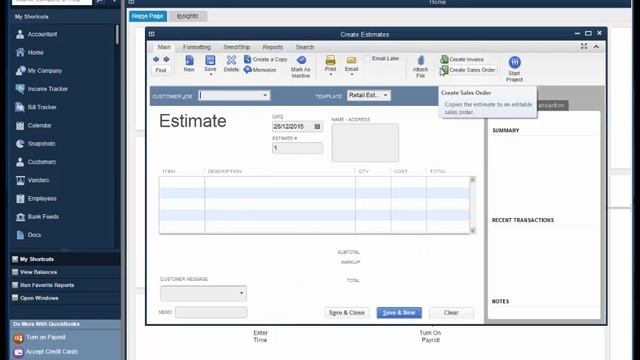Click the sidebar shortcuts scrollbar

[x=118, y=34]
